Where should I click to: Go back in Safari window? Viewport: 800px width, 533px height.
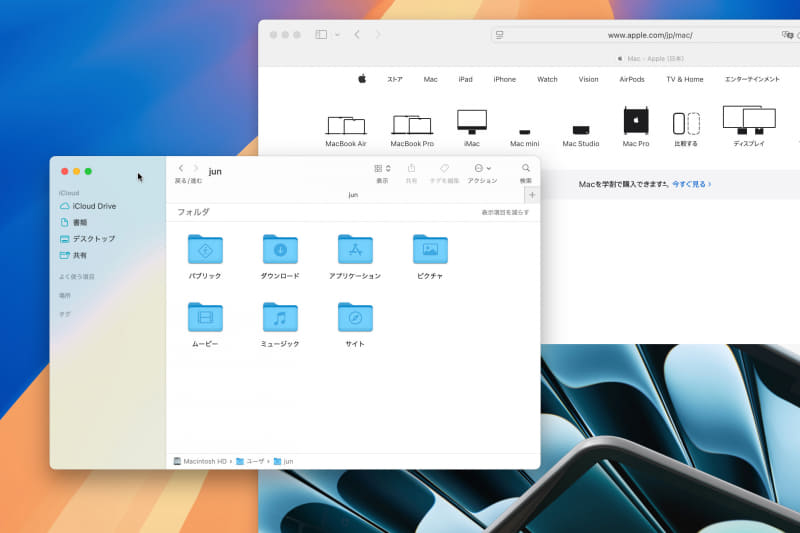click(x=357, y=35)
